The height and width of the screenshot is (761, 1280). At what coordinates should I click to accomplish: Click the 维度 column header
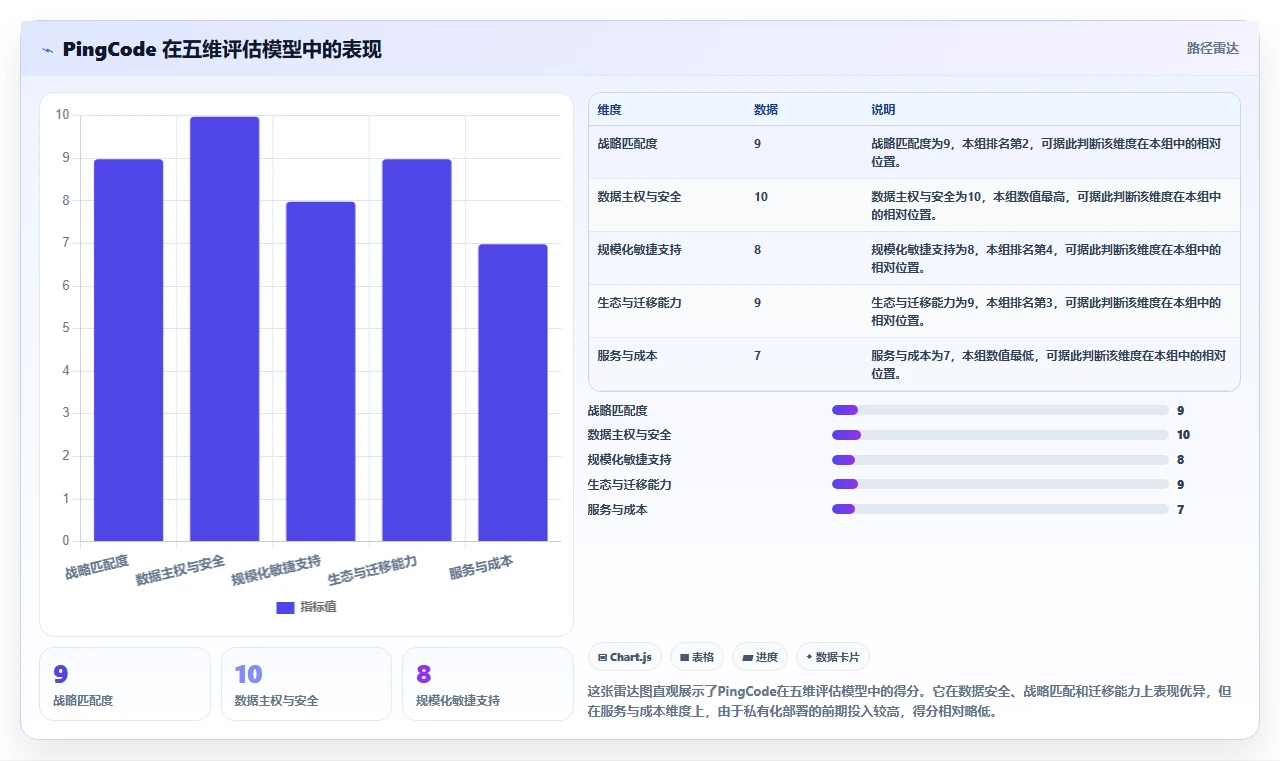(x=609, y=110)
